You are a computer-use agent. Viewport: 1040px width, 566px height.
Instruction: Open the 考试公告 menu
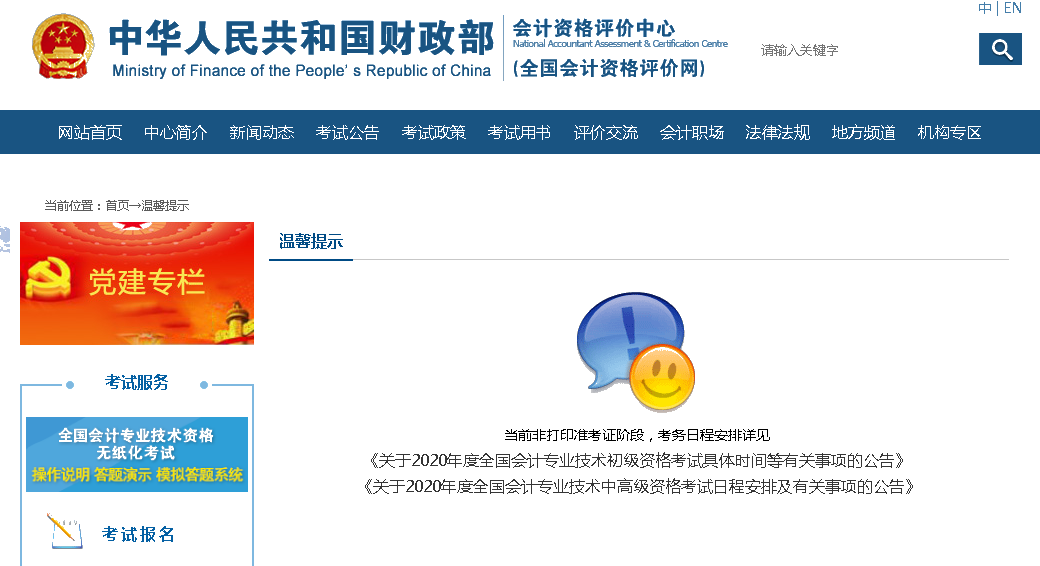tap(348, 132)
